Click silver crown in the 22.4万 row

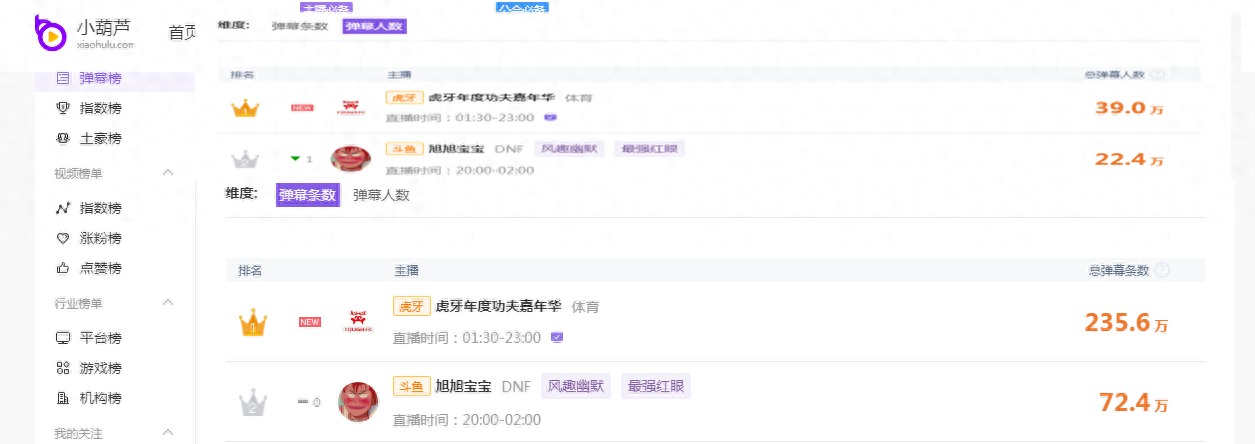(245, 158)
